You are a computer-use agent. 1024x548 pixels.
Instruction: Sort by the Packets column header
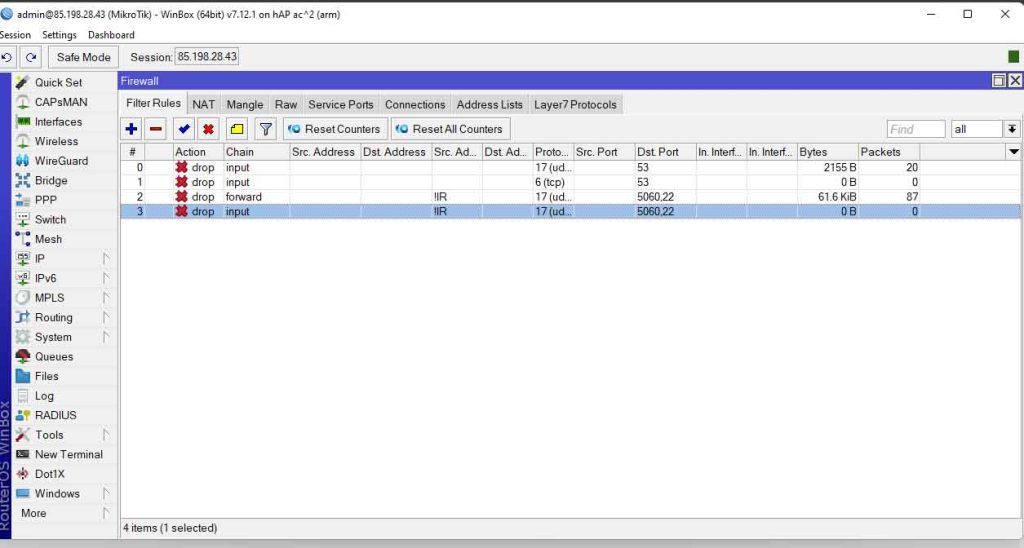[x=889, y=152]
